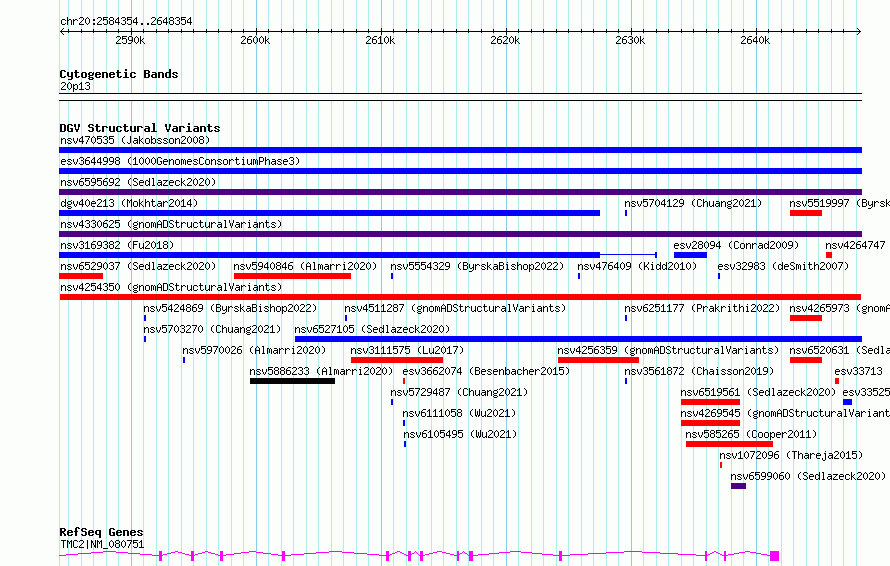The height and width of the screenshot is (566, 890).
Task: Click the 2630k ruler position label
Action: [630, 40]
